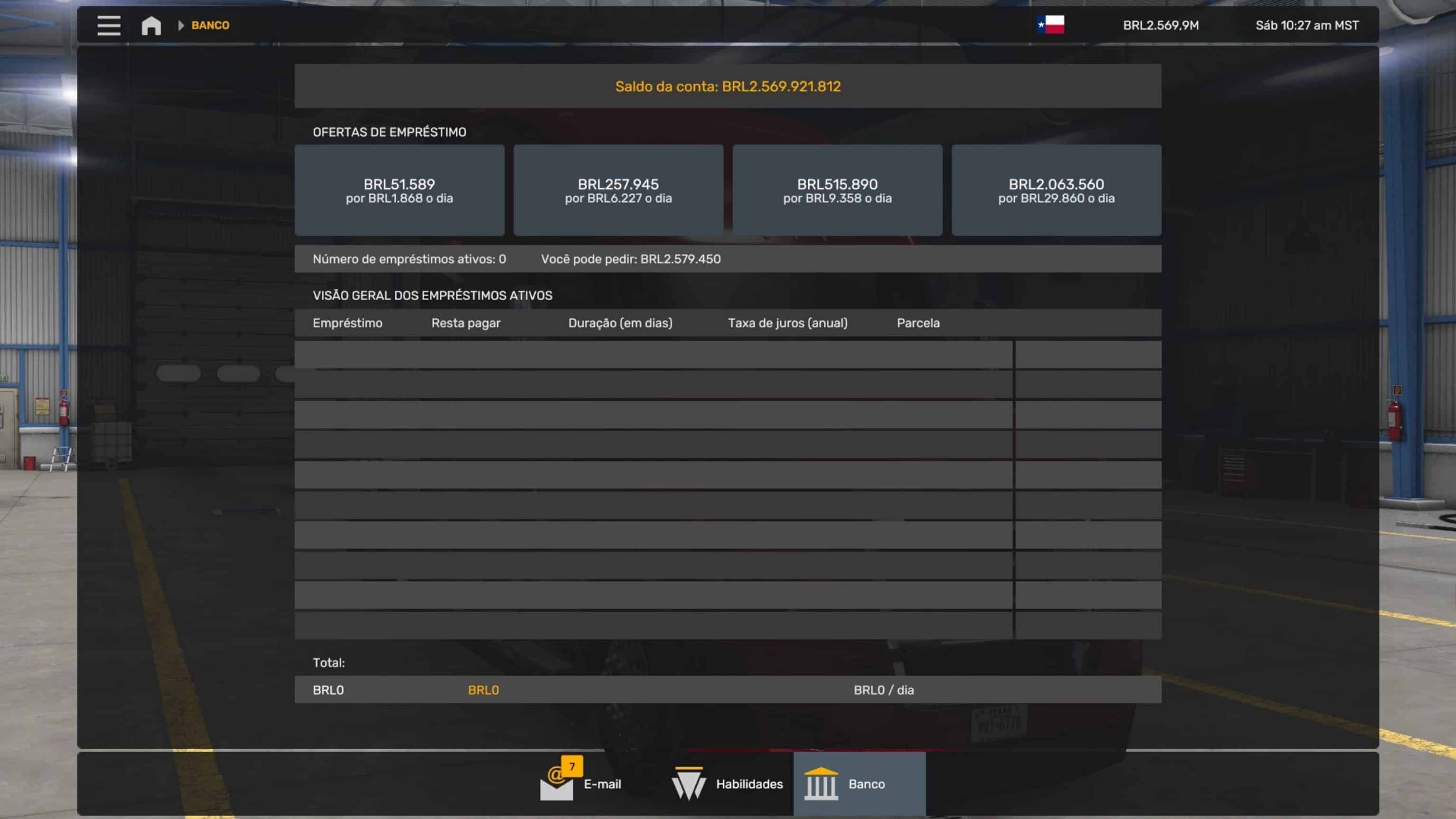Screen dimensions: 1456x819
Task: Choose the BRL515.890 loan offer
Action: [x=837, y=190]
